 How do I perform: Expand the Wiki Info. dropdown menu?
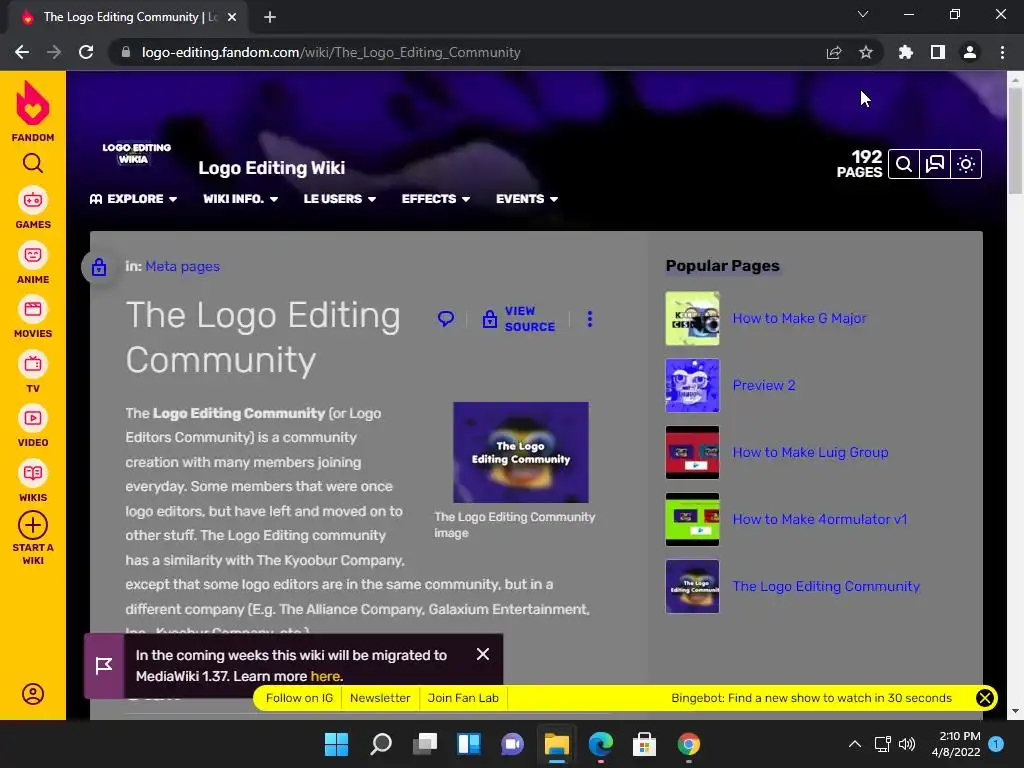pos(240,199)
